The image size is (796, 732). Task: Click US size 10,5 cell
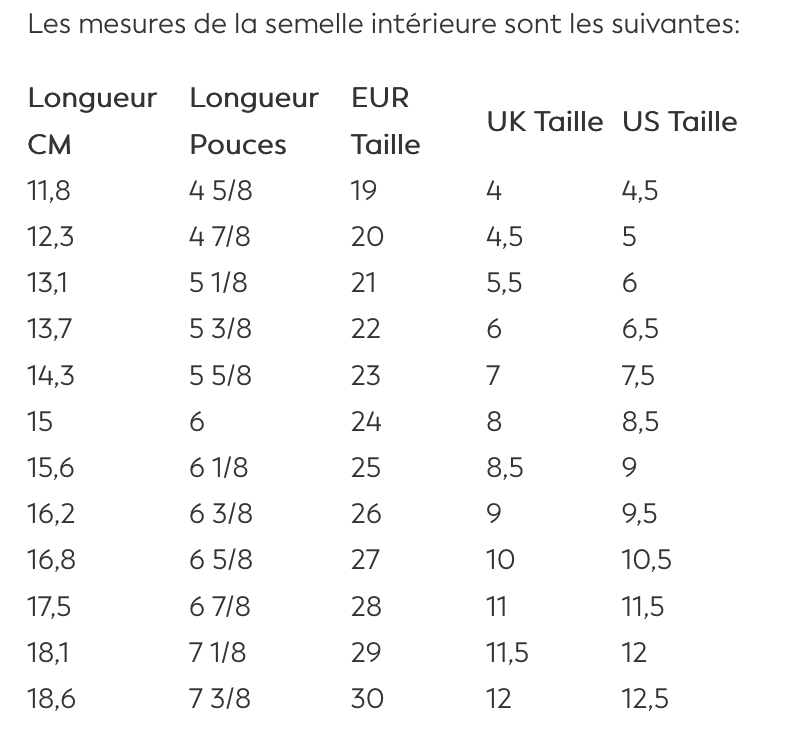click(x=646, y=559)
